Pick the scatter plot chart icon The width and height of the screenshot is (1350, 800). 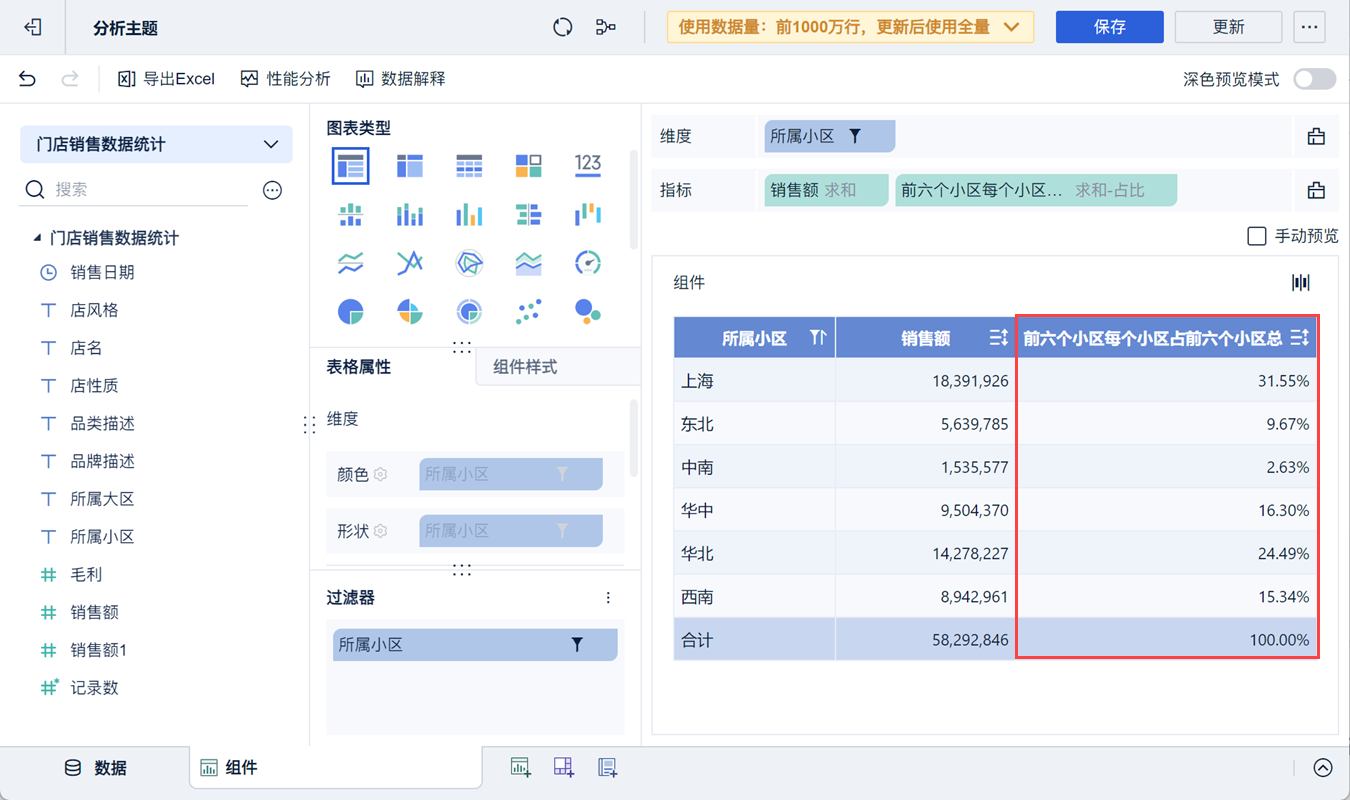528,312
